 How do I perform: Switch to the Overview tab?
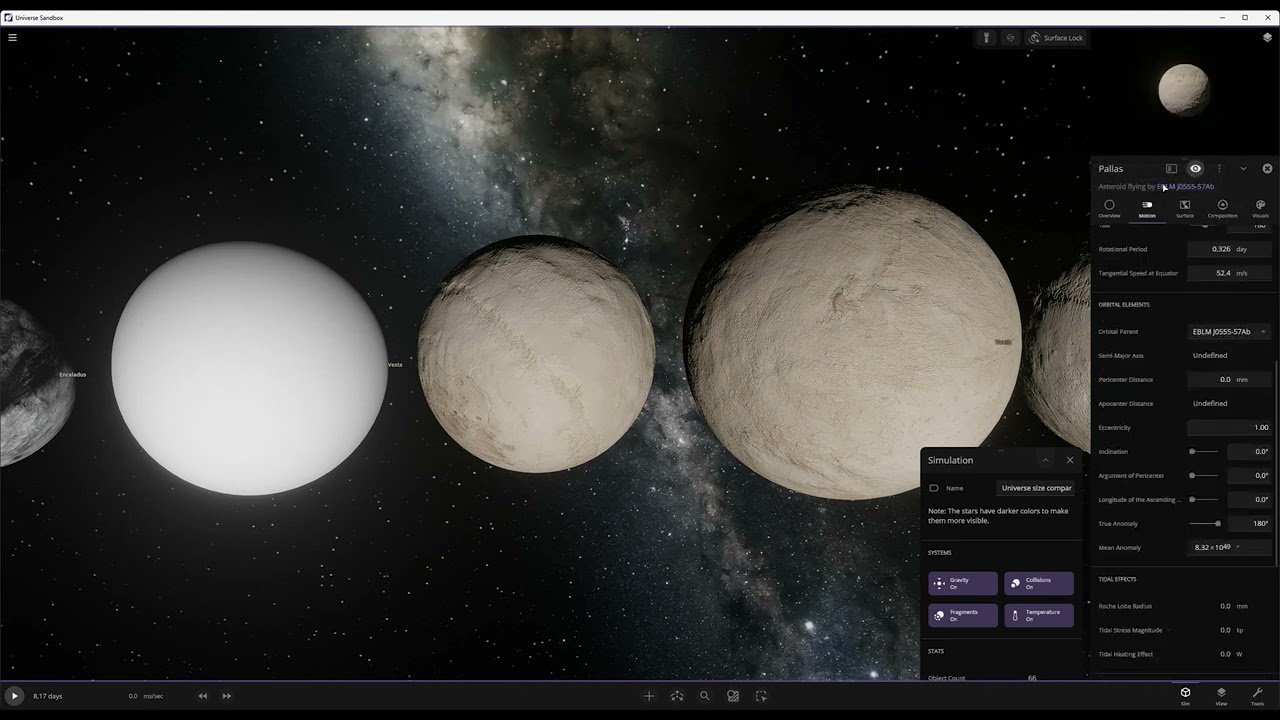(x=1109, y=208)
